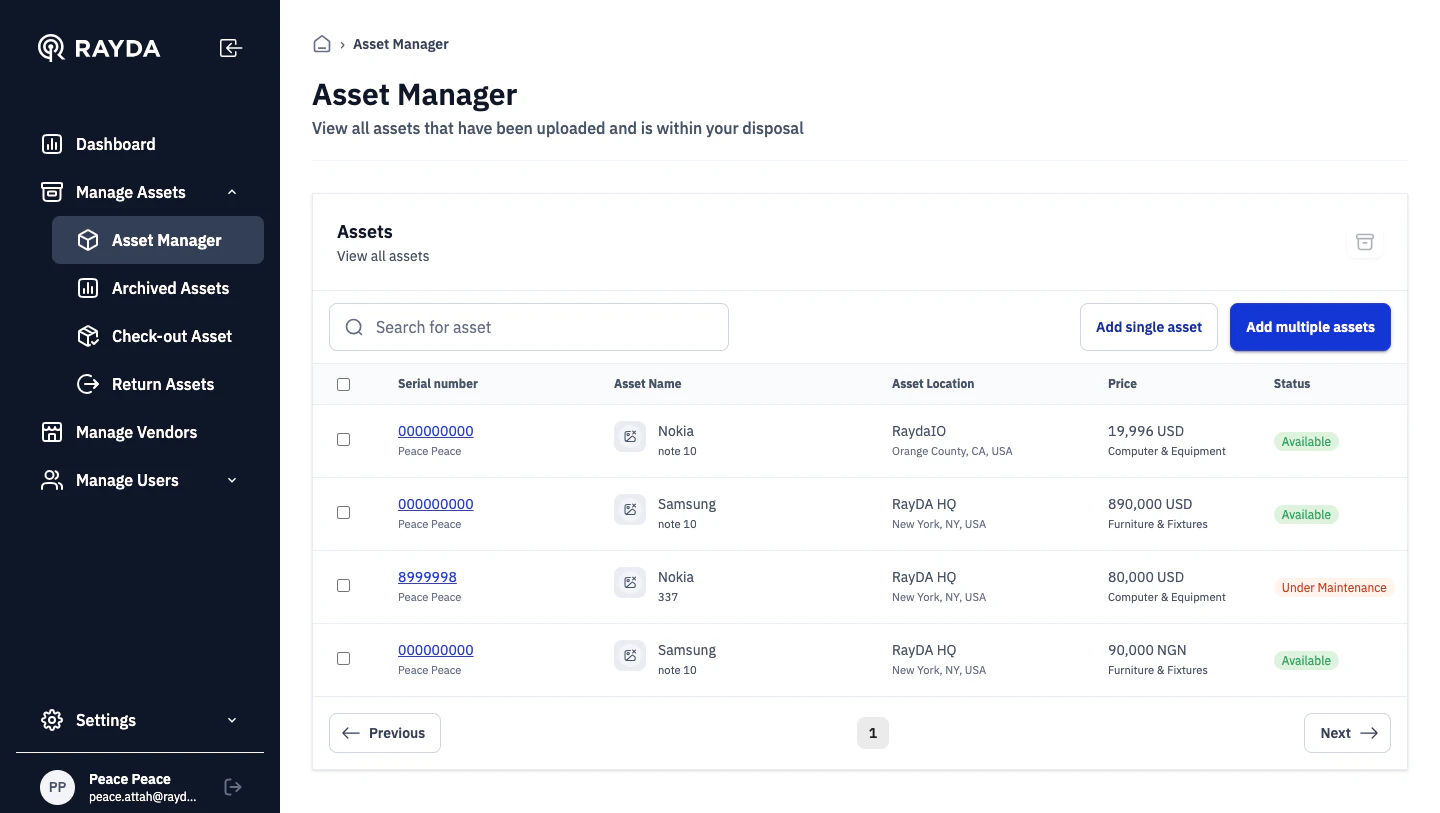The height and width of the screenshot is (813, 1440).
Task: Click inside the Search for asset field
Action: tap(528, 327)
